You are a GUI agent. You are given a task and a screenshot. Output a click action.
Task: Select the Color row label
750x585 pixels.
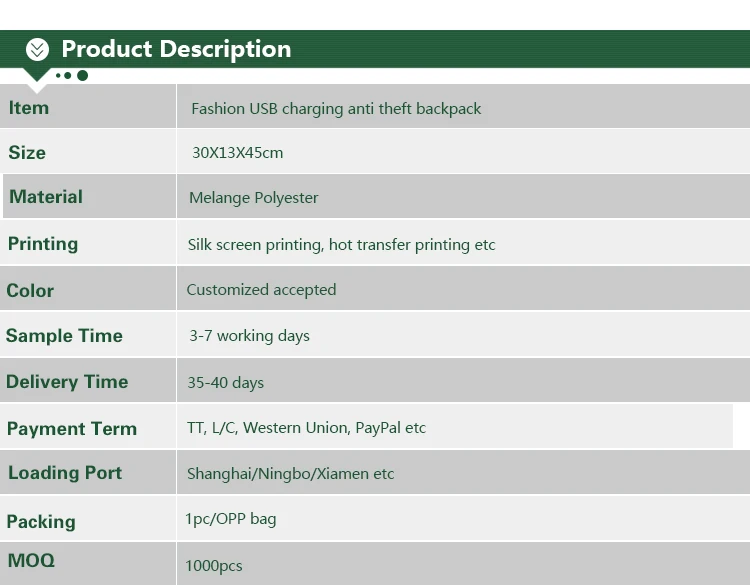click(x=30, y=291)
